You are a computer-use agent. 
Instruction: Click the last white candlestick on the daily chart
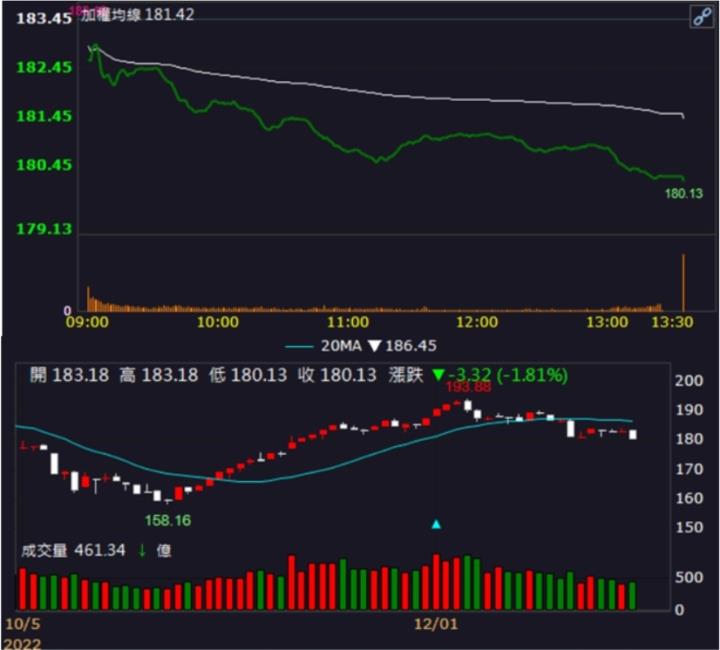(x=633, y=434)
